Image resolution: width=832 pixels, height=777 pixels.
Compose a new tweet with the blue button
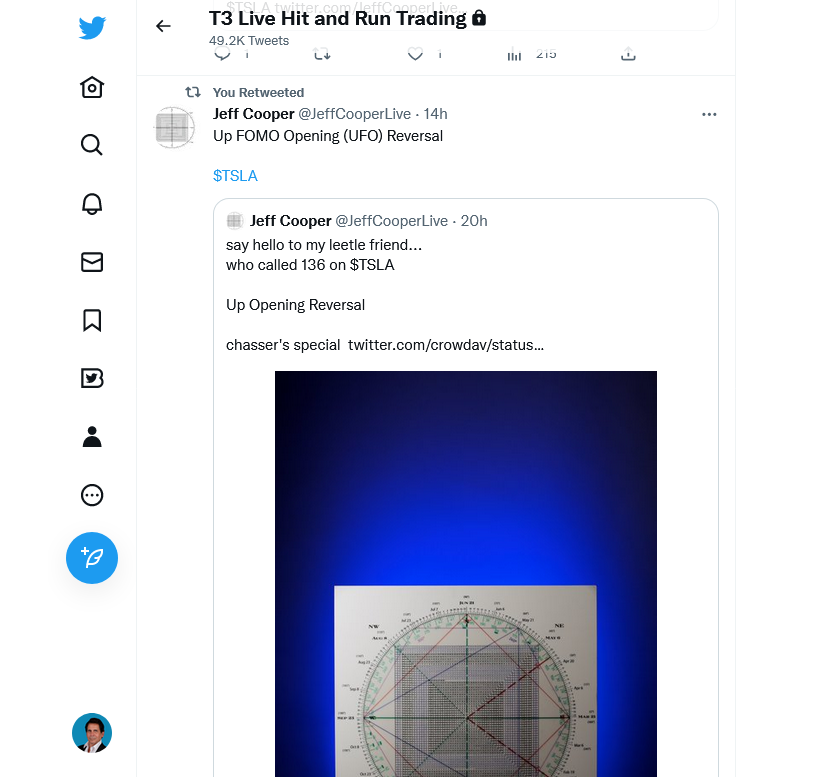click(91, 558)
